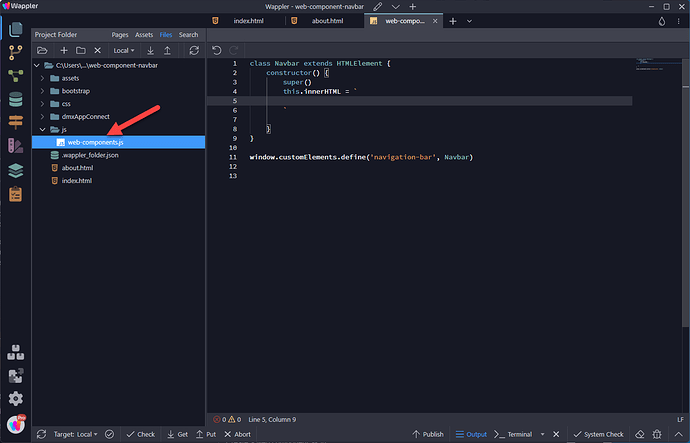Open the project selector chevron in title bar
690x443 pixels.
click(396, 7)
